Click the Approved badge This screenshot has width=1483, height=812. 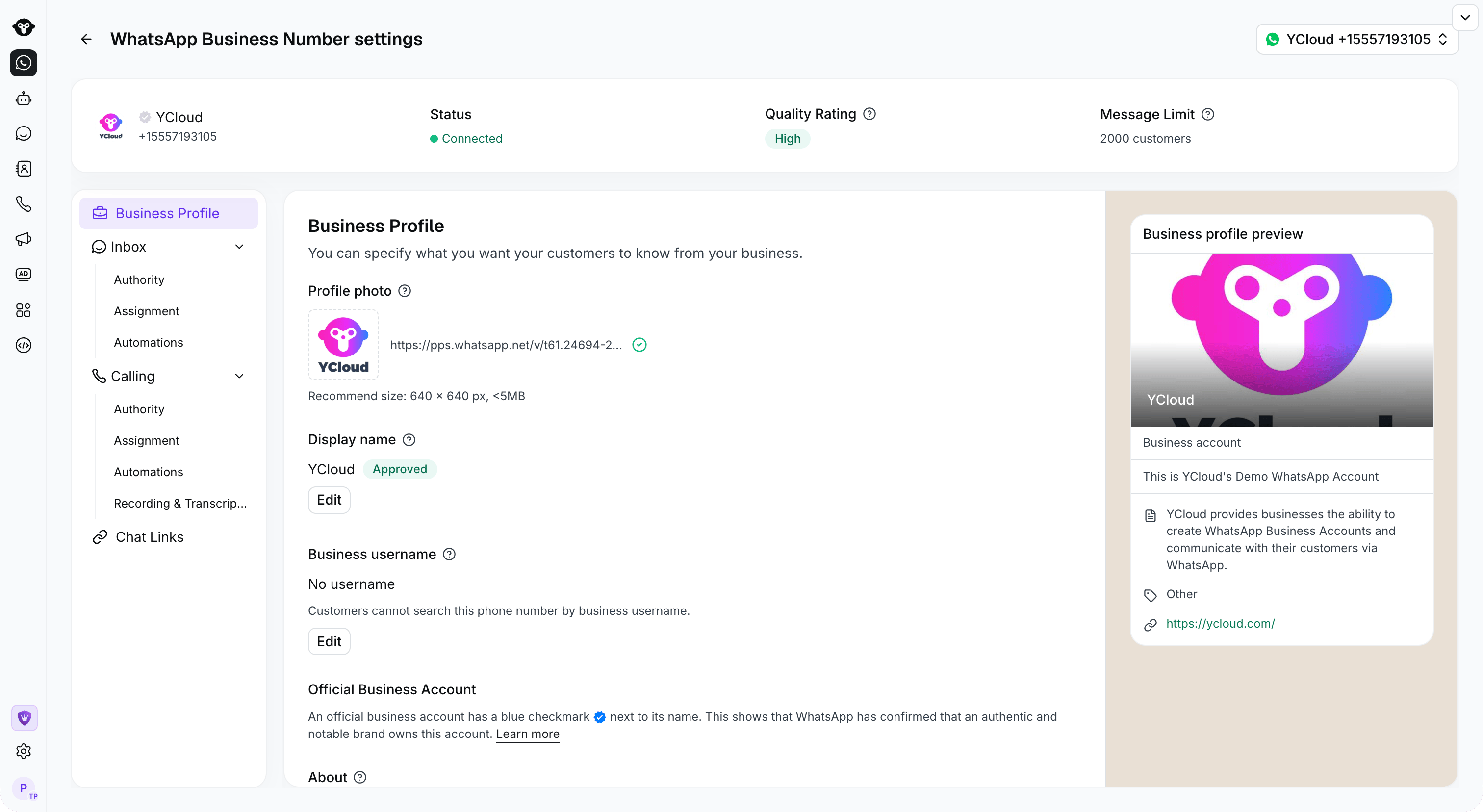tap(400, 470)
